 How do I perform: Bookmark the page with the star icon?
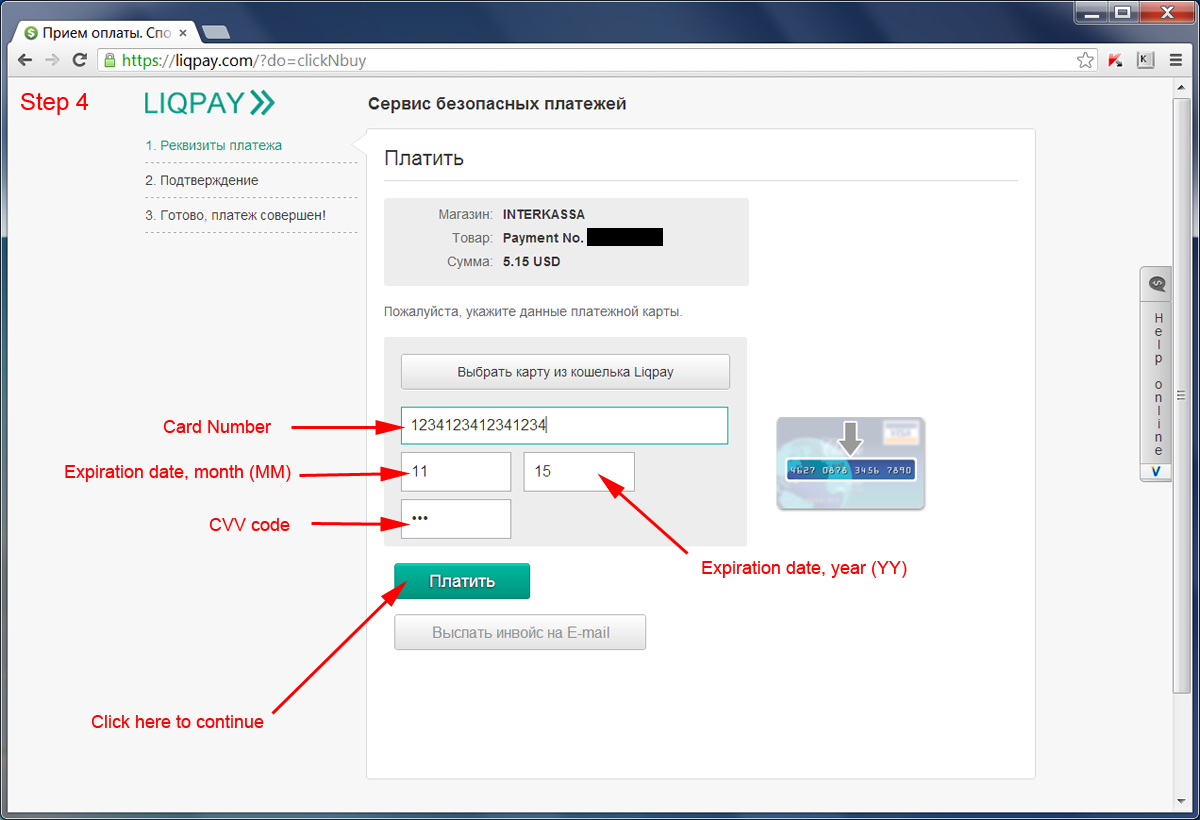[x=1085, y=60]
